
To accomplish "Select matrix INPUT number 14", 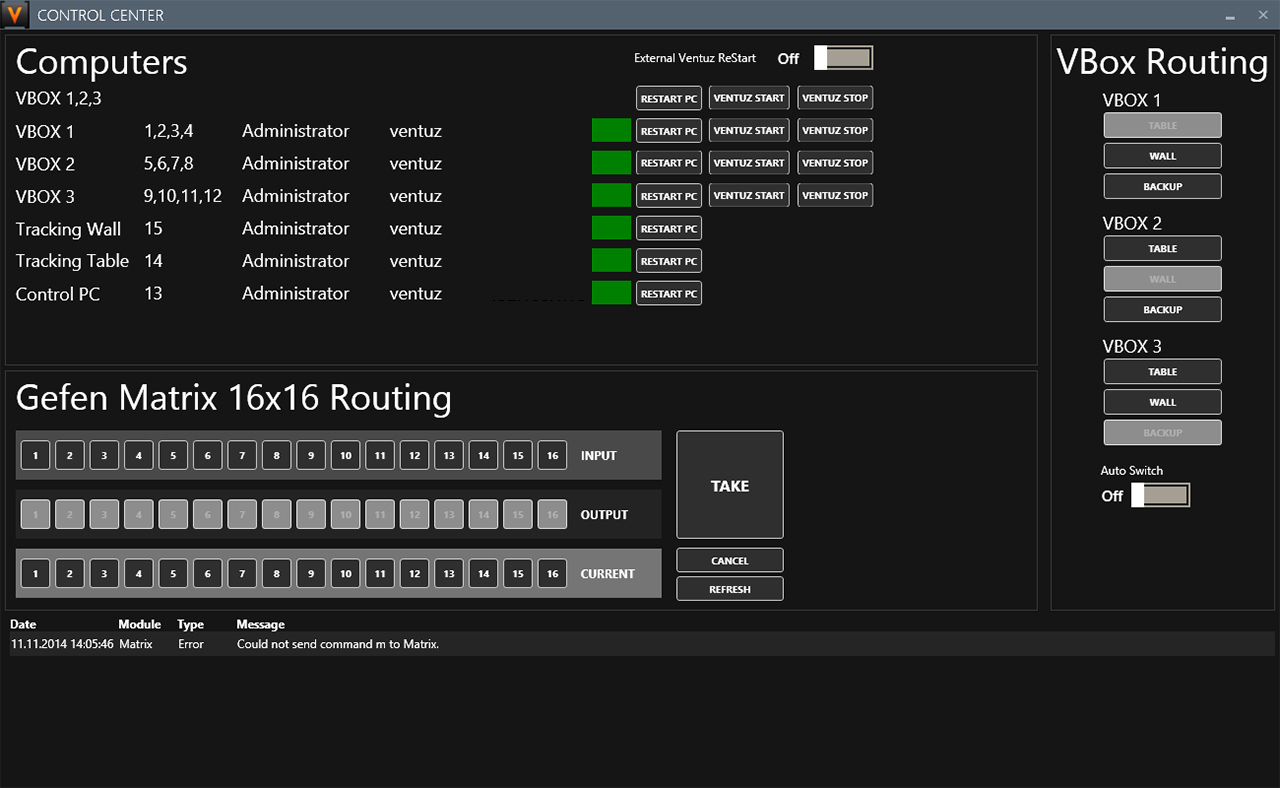I will coord(483,455).
